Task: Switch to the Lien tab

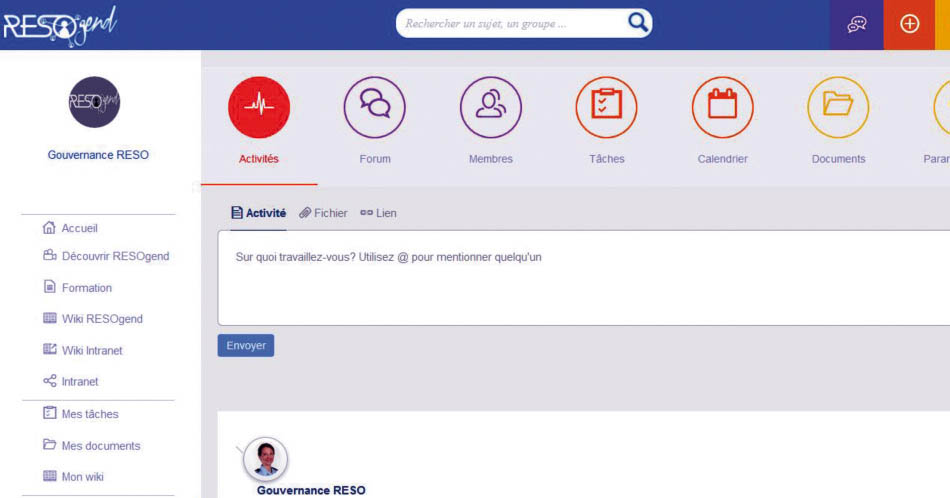Action: tap(378, 213)
